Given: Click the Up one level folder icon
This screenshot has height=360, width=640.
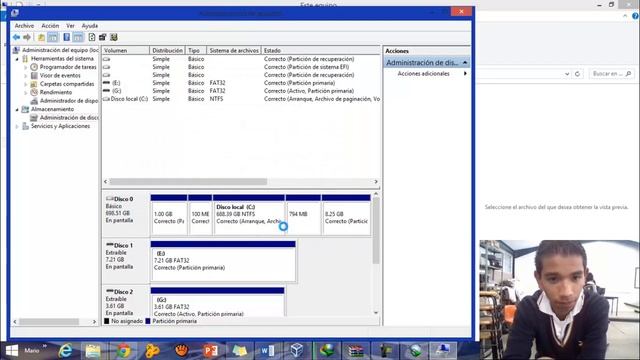Looking at the screenshot, I should pos(41,38).
